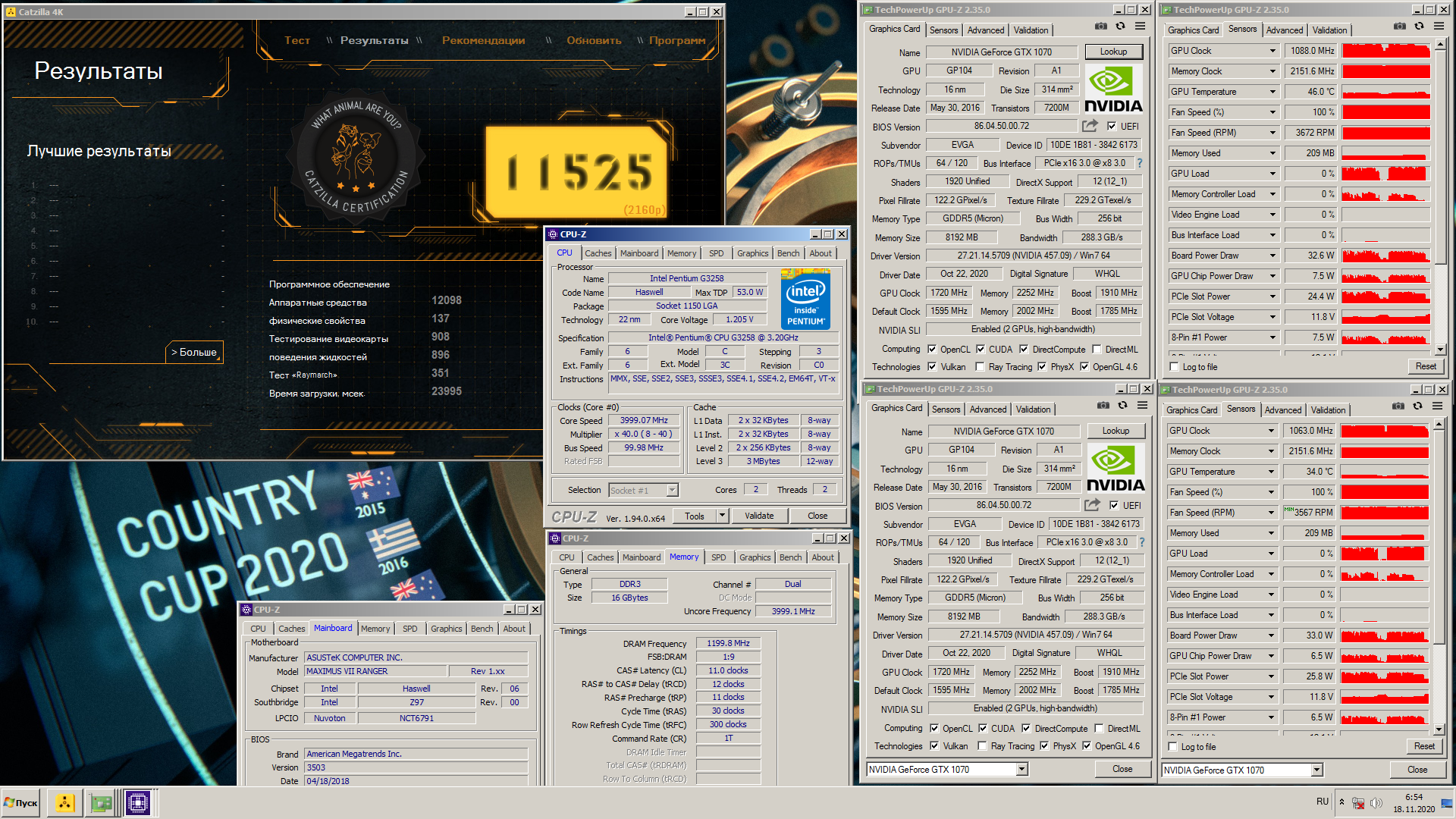
Task: Click BIOS export arrow icon in bottom-left GPU-Z
Action: [x=1092, y=505]
